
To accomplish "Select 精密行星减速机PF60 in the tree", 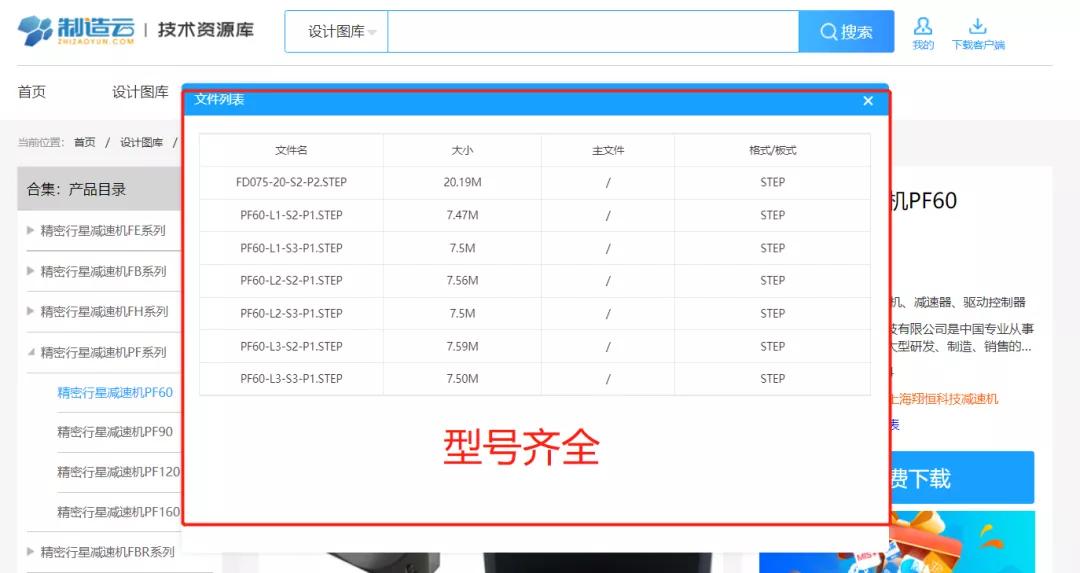I will pyautogui.click(x=115, y=393).
